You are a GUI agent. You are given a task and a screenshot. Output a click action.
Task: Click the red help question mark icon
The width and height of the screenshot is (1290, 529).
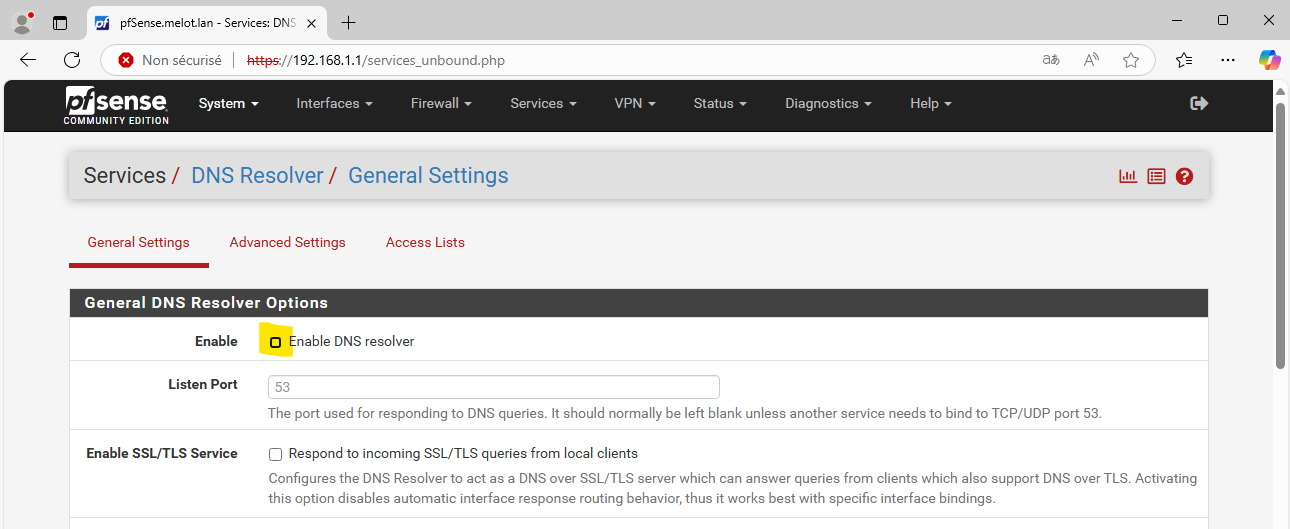1184,176
